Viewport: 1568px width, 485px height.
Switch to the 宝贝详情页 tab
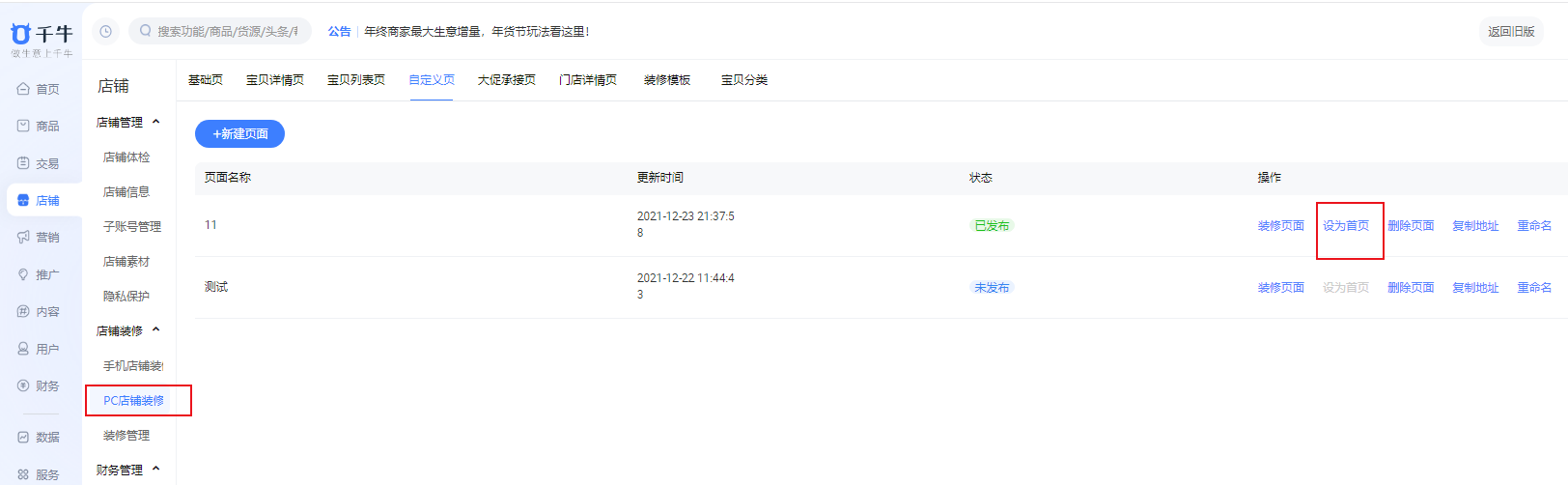[274, 80]
